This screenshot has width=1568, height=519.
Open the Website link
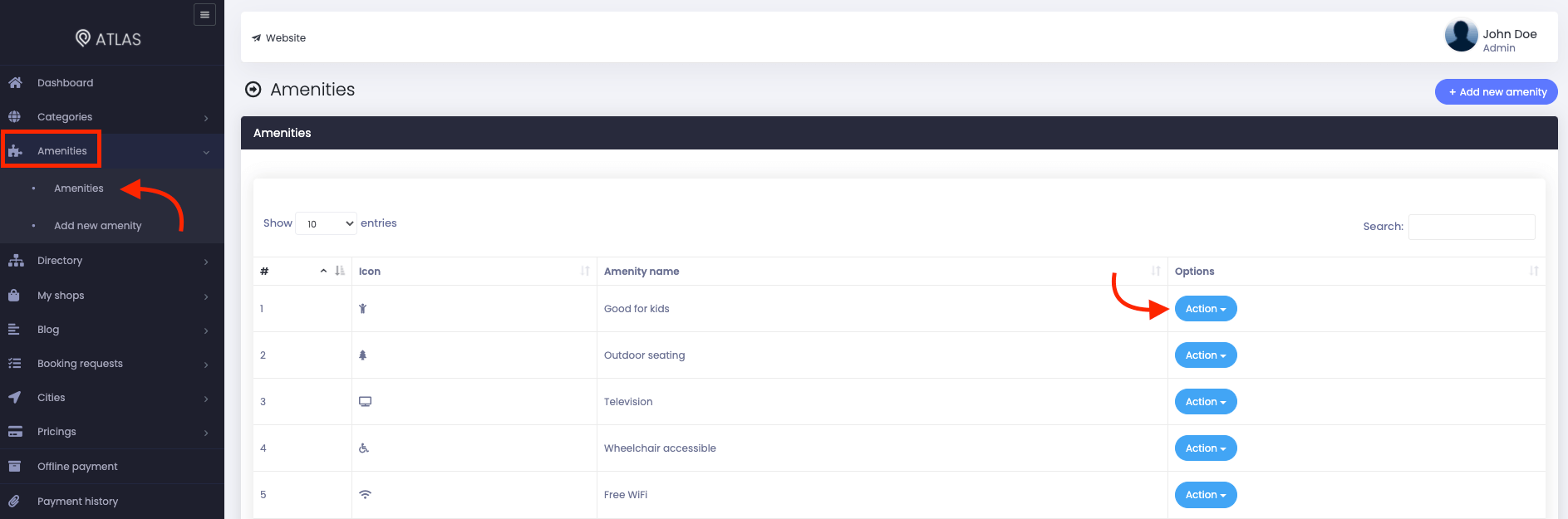[279, 38]
